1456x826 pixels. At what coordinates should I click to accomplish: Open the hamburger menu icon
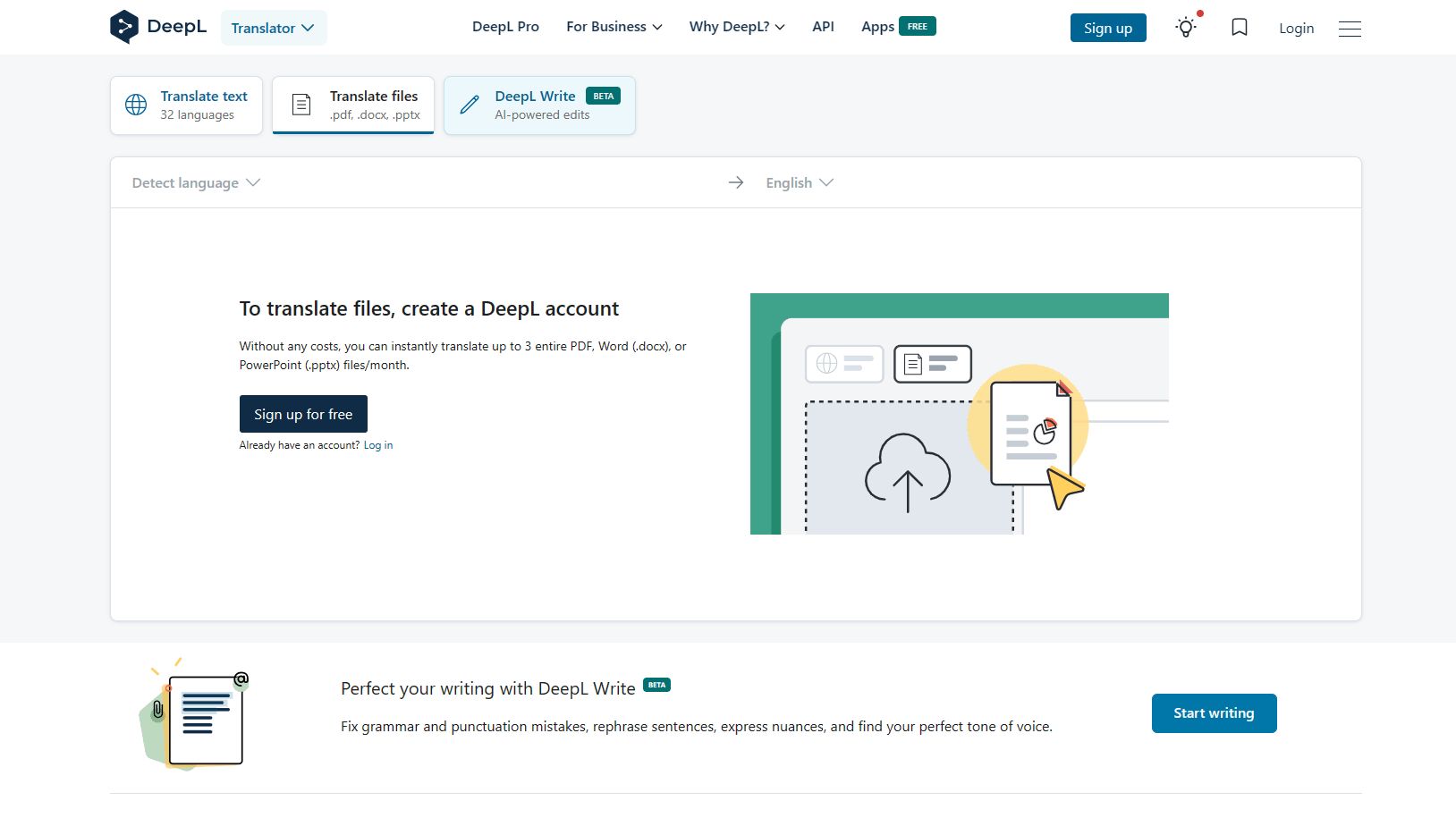click(x=1350, y=29)
